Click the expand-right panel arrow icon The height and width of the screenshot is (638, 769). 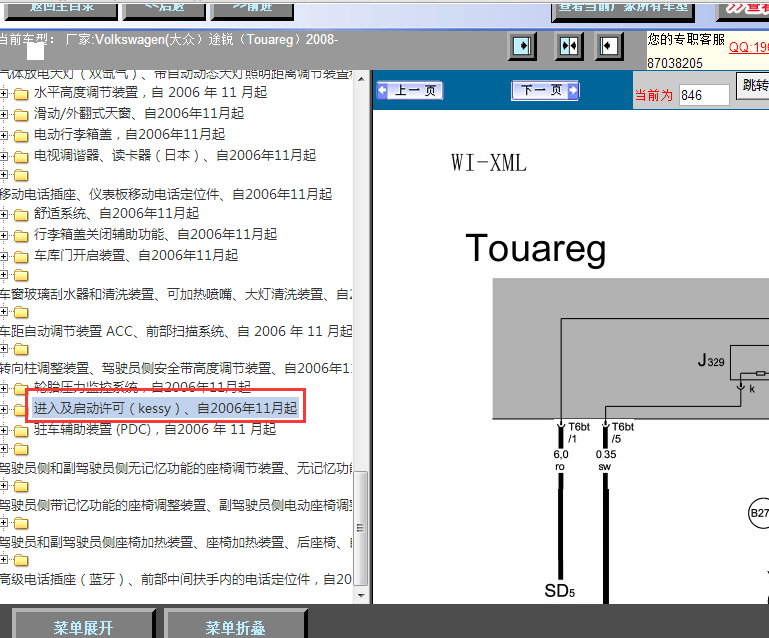point(523,47)
